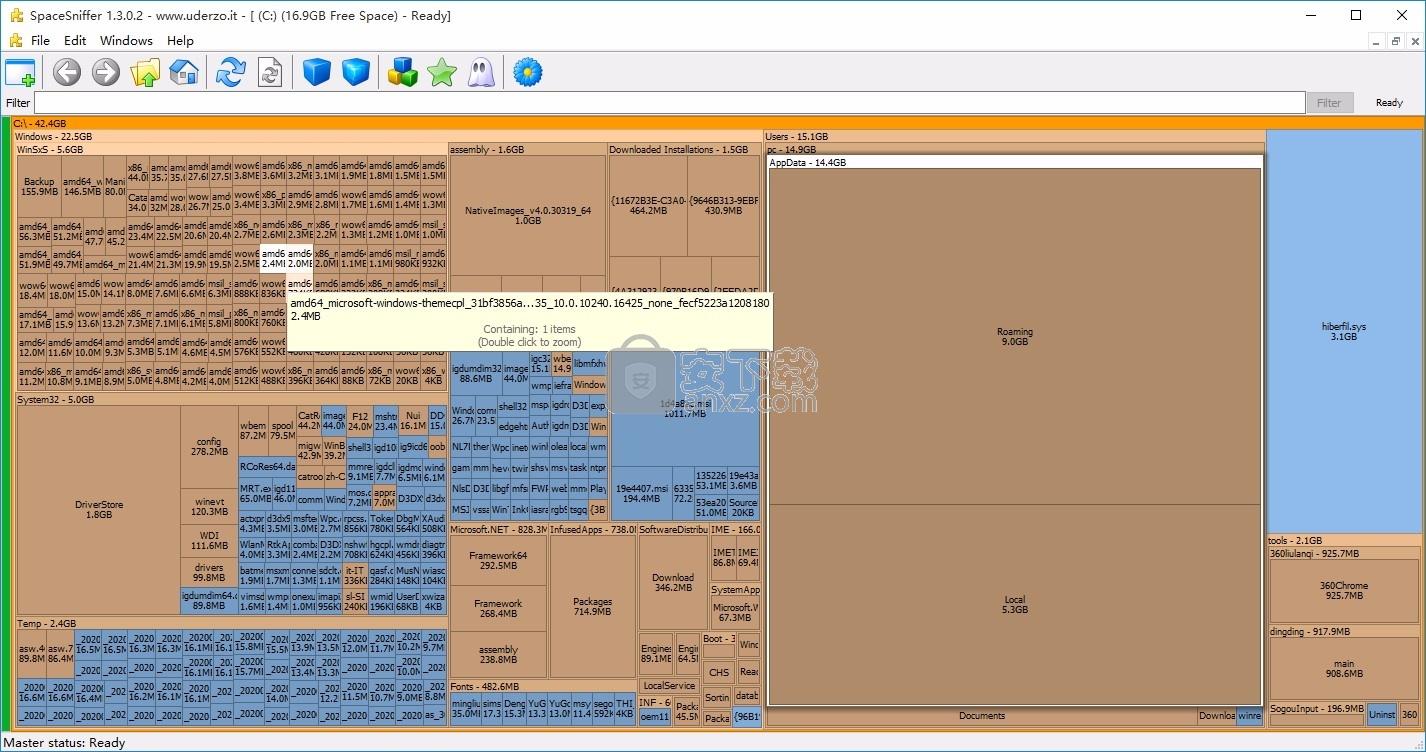Select the config 278.2MB folder

(209, 447)
